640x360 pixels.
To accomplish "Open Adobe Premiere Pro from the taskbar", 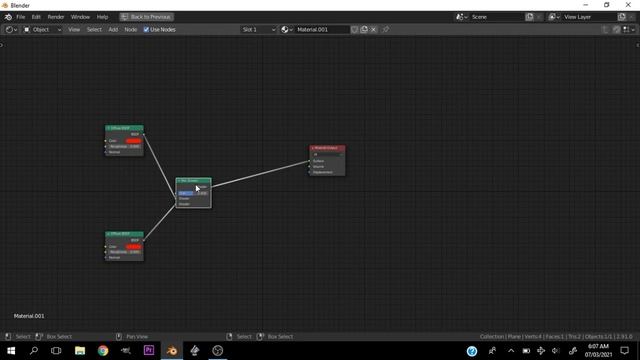I will coord(149,351).
